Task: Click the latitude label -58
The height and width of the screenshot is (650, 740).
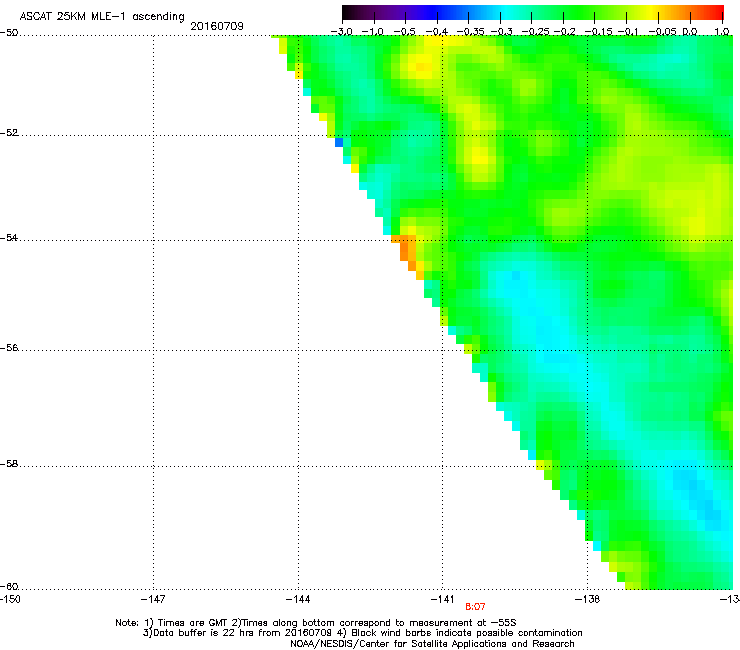Action: (x=9, y=464)
